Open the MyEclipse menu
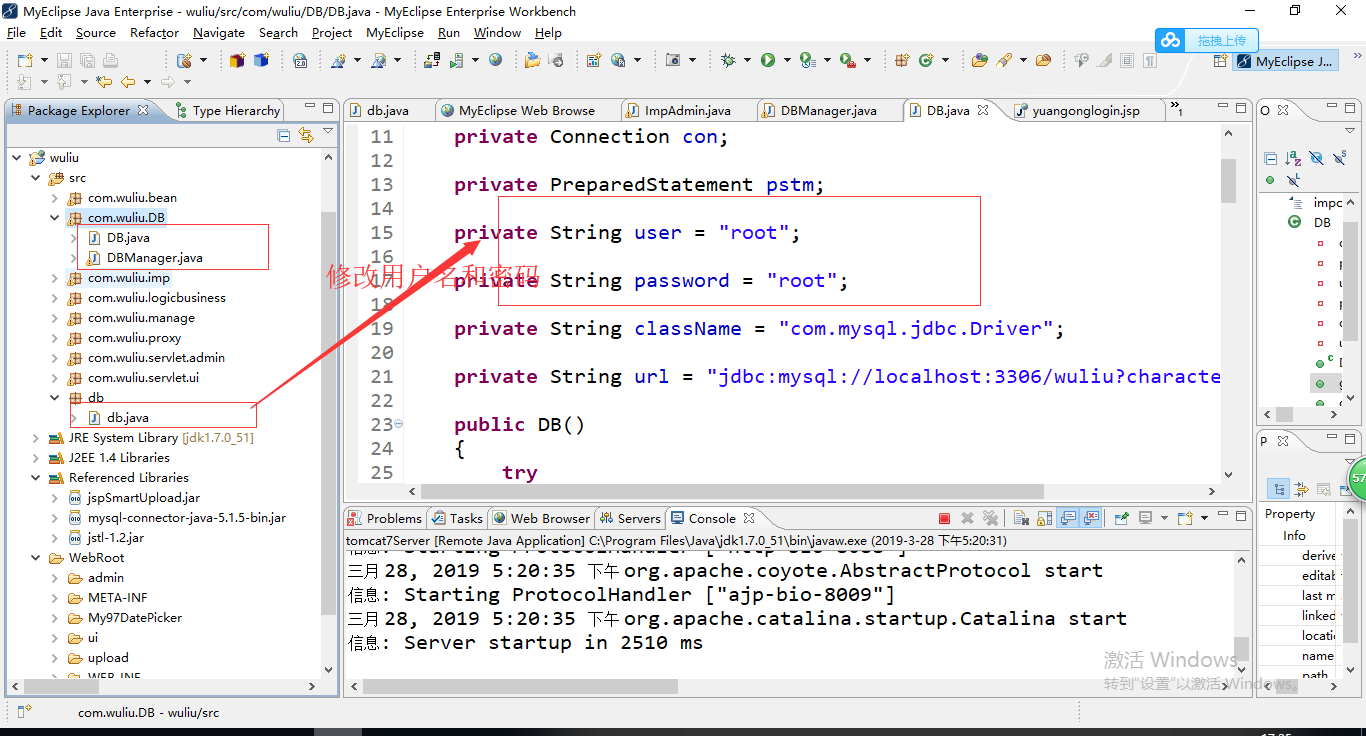The height and width of the screenshot is (736, 1366). [395, 32]
